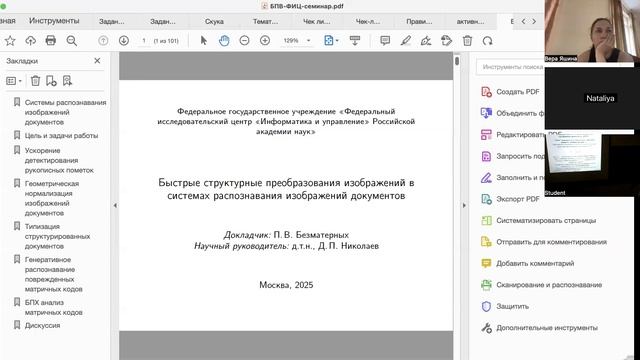Add new bookmark icon in panel
640x360 pixels.
(x=51, y=81)
